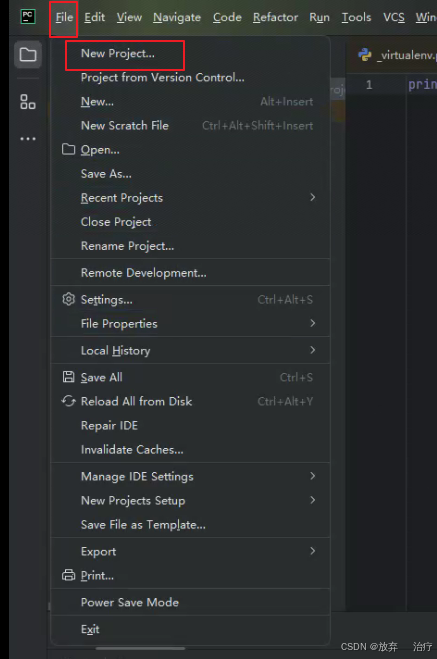The image size is (437, 659).
Task: Expand the File Properties submenu arrow
Action: coord(312,323)
